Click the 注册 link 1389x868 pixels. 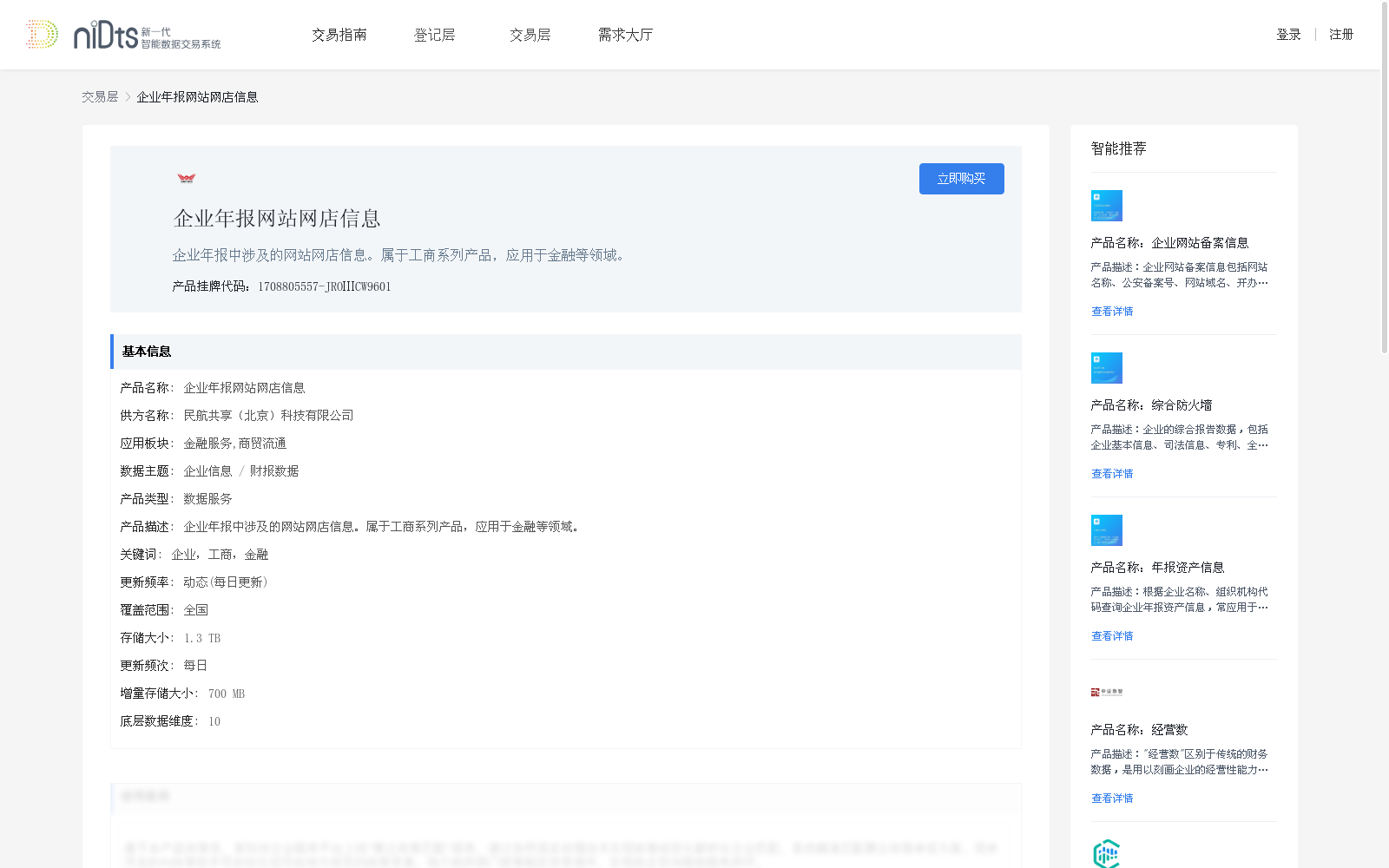1341,35
